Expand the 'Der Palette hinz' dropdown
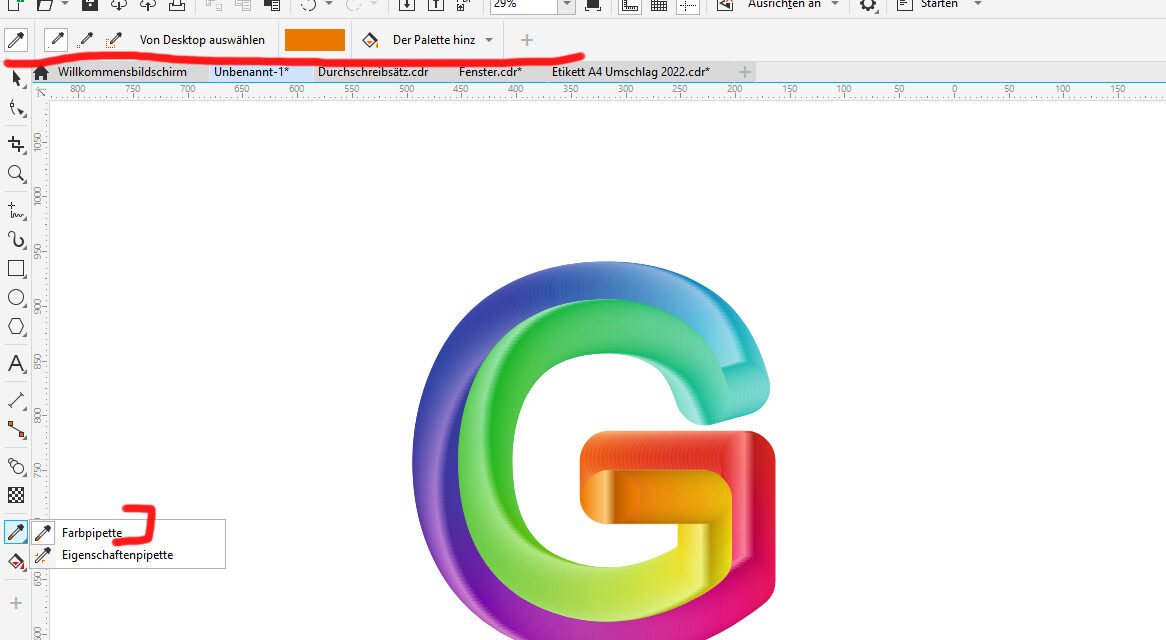1166x640 pixels. tap(489, 40)
